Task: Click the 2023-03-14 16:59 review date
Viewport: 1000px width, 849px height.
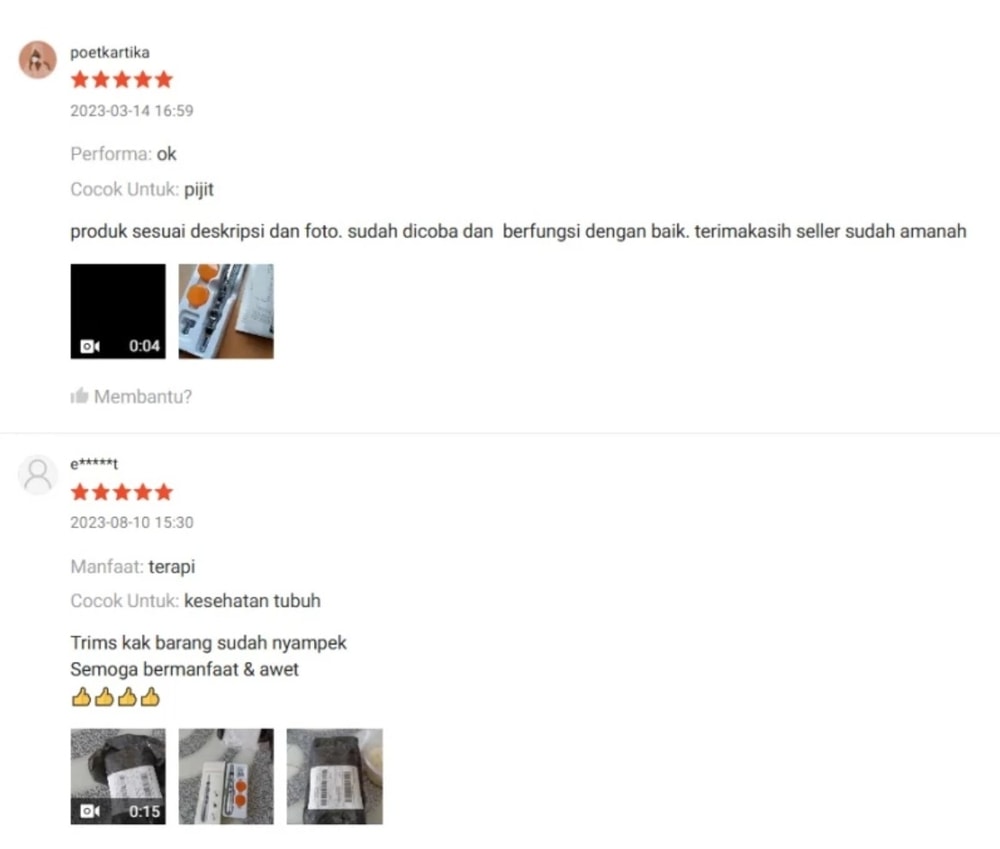Action: [131, 111]
